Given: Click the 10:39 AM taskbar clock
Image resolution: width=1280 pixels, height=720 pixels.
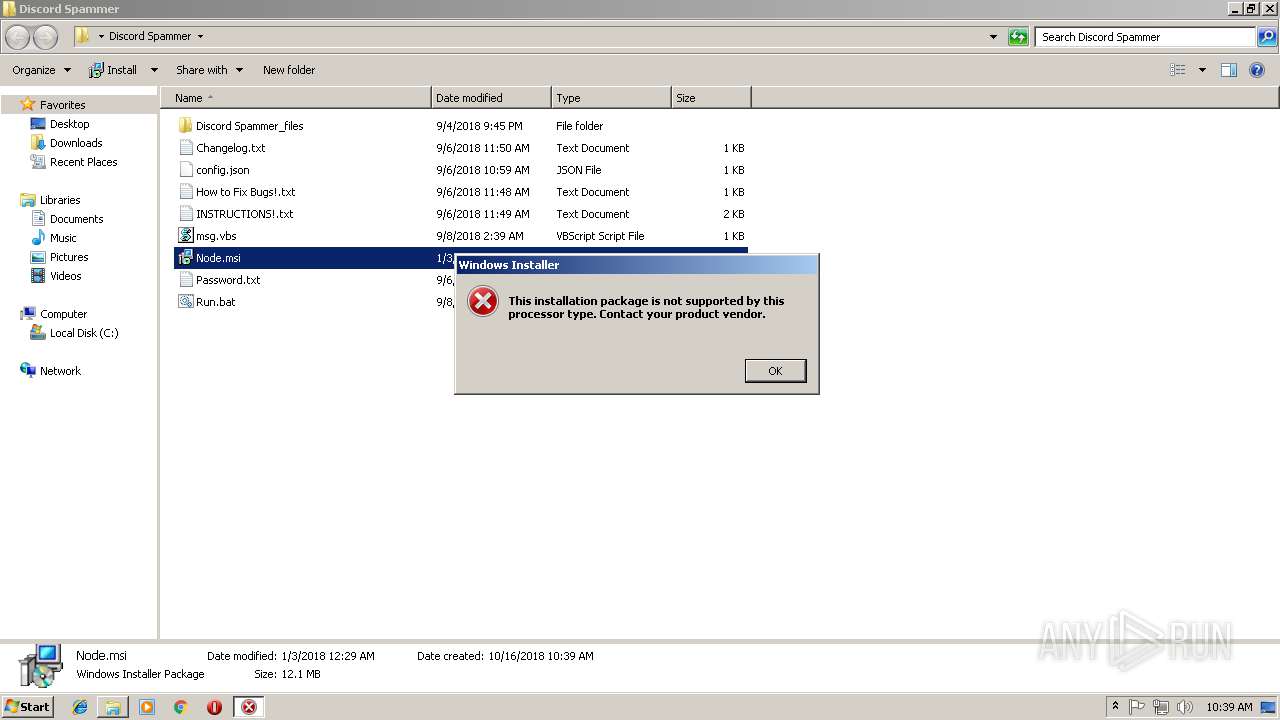Looking at the screenshot, I should (x=1229, y=707).
